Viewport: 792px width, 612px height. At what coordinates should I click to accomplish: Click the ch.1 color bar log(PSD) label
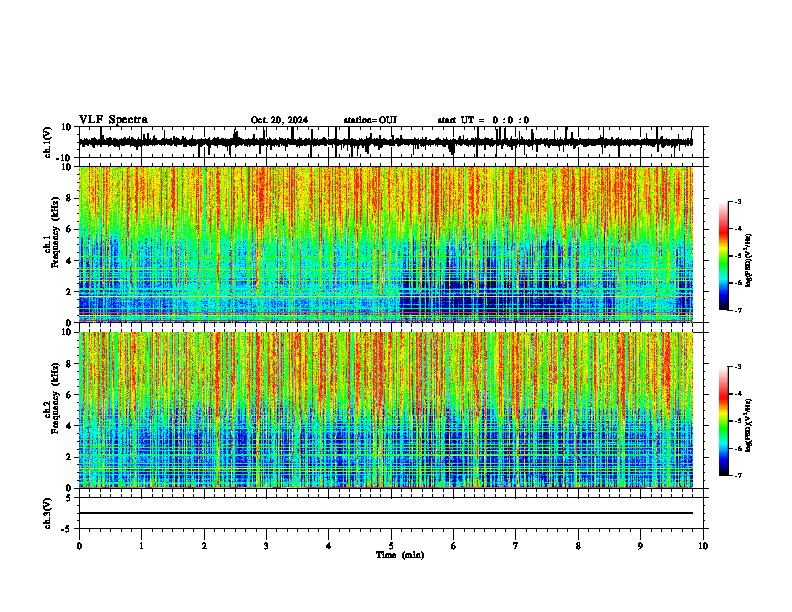tap(749, 261)
